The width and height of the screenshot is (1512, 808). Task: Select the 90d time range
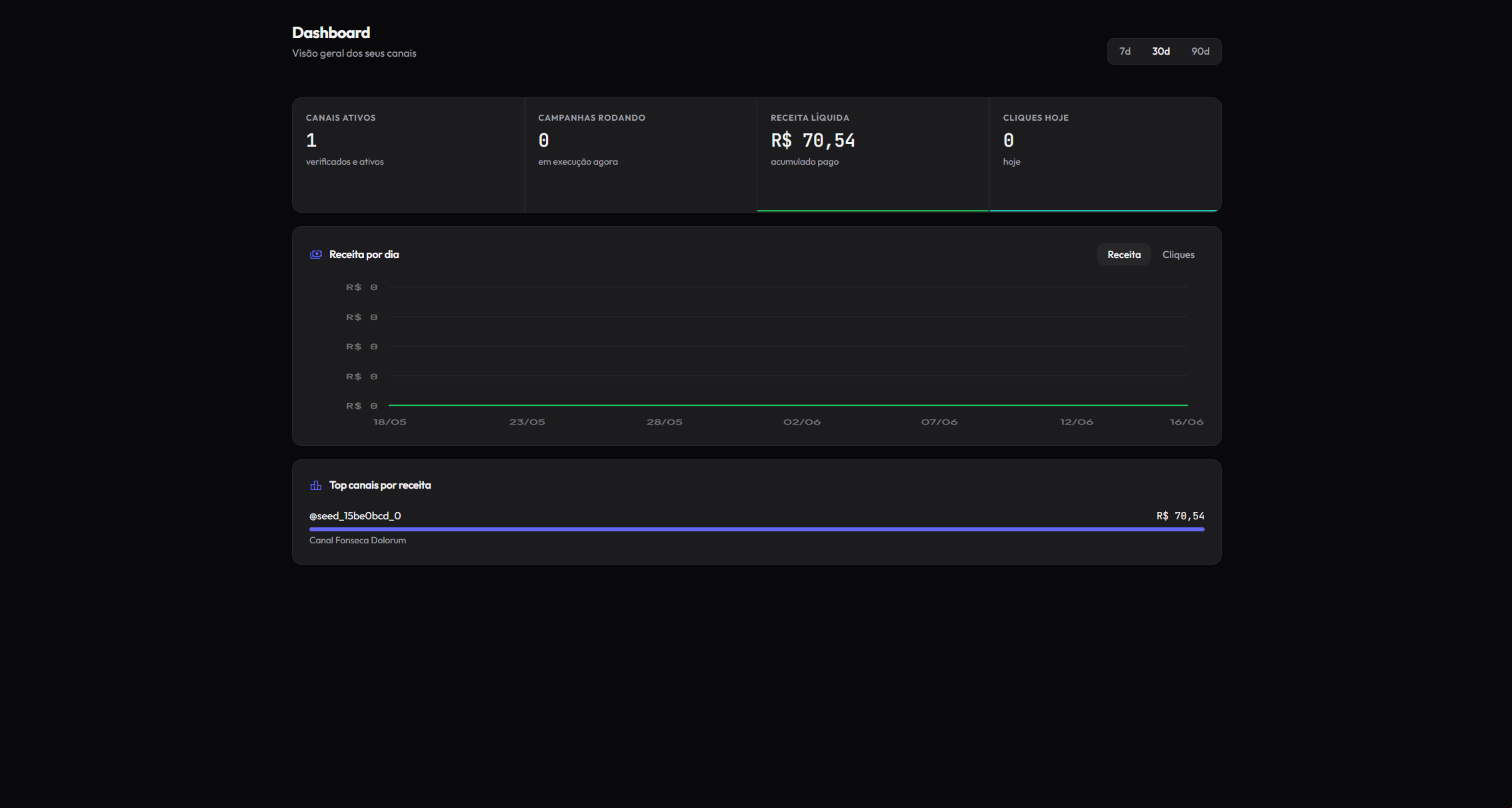[1200, 51]
